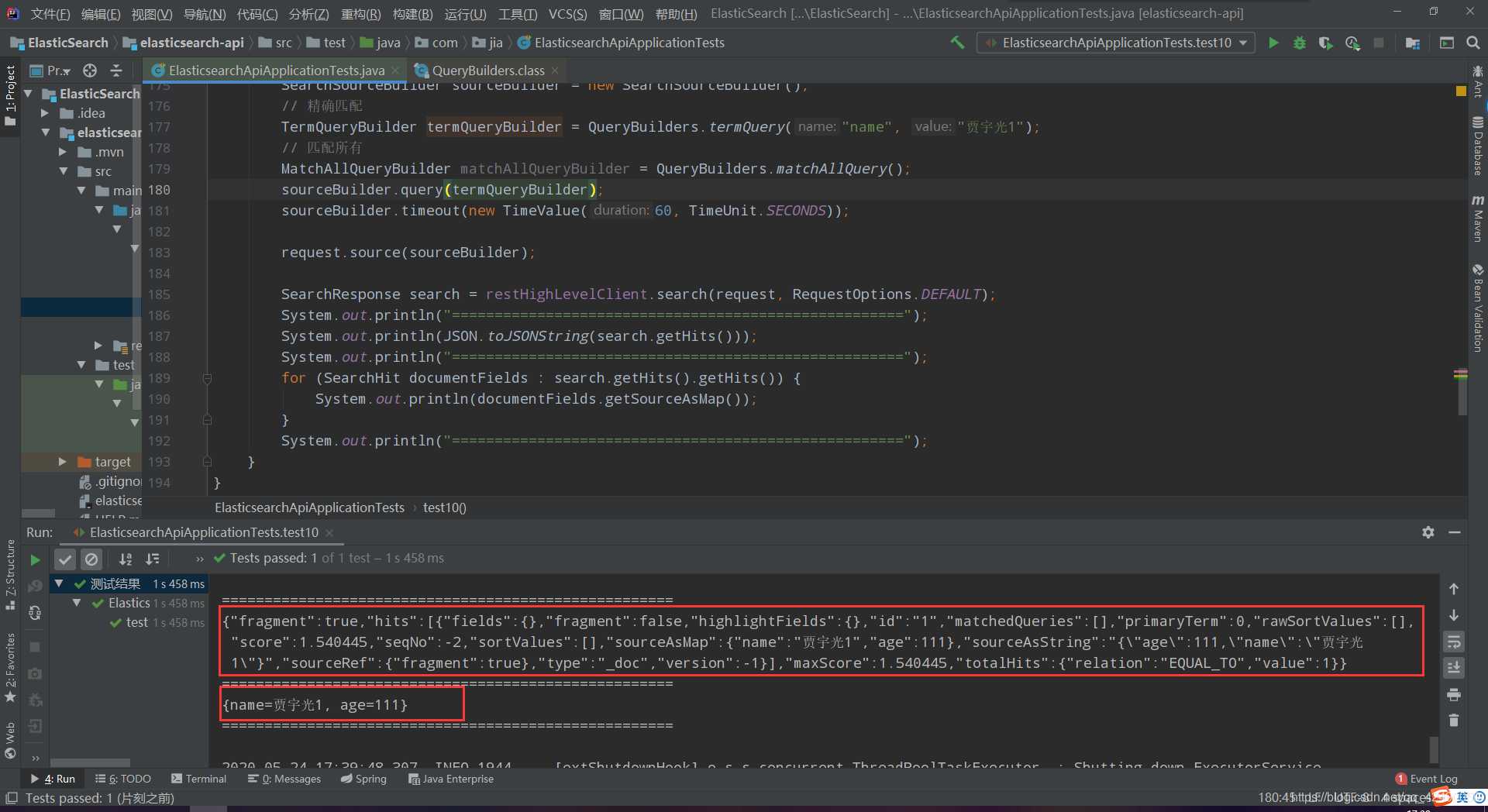Print console output with printer icon
The image size is (1488, 812).
point(1454,694)
